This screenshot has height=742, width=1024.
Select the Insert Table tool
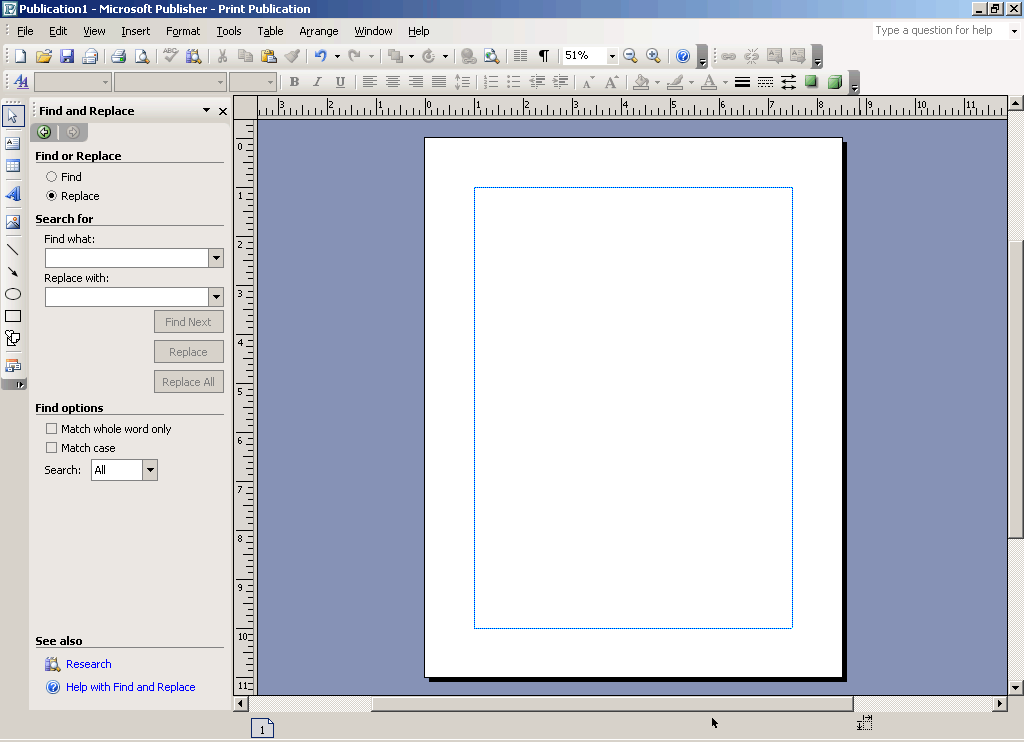click(x=13, y=166)
